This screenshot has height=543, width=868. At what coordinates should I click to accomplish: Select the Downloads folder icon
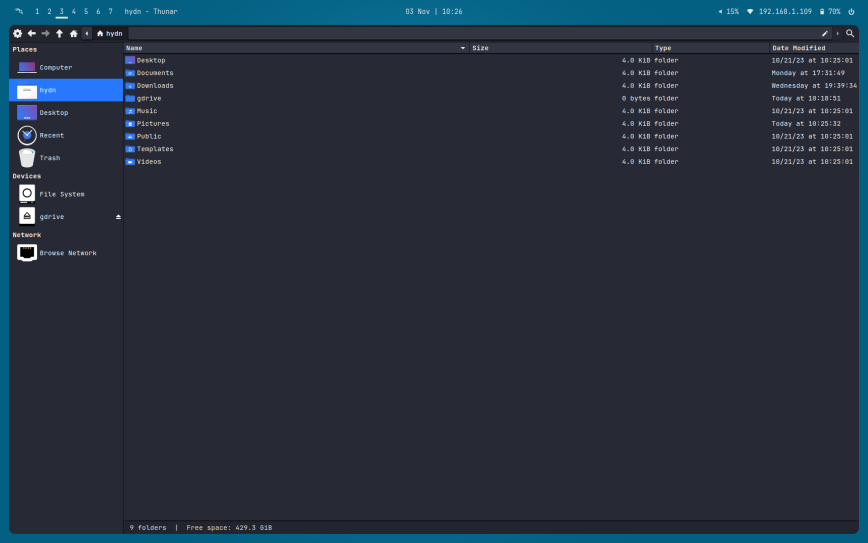tap(130, 86)
